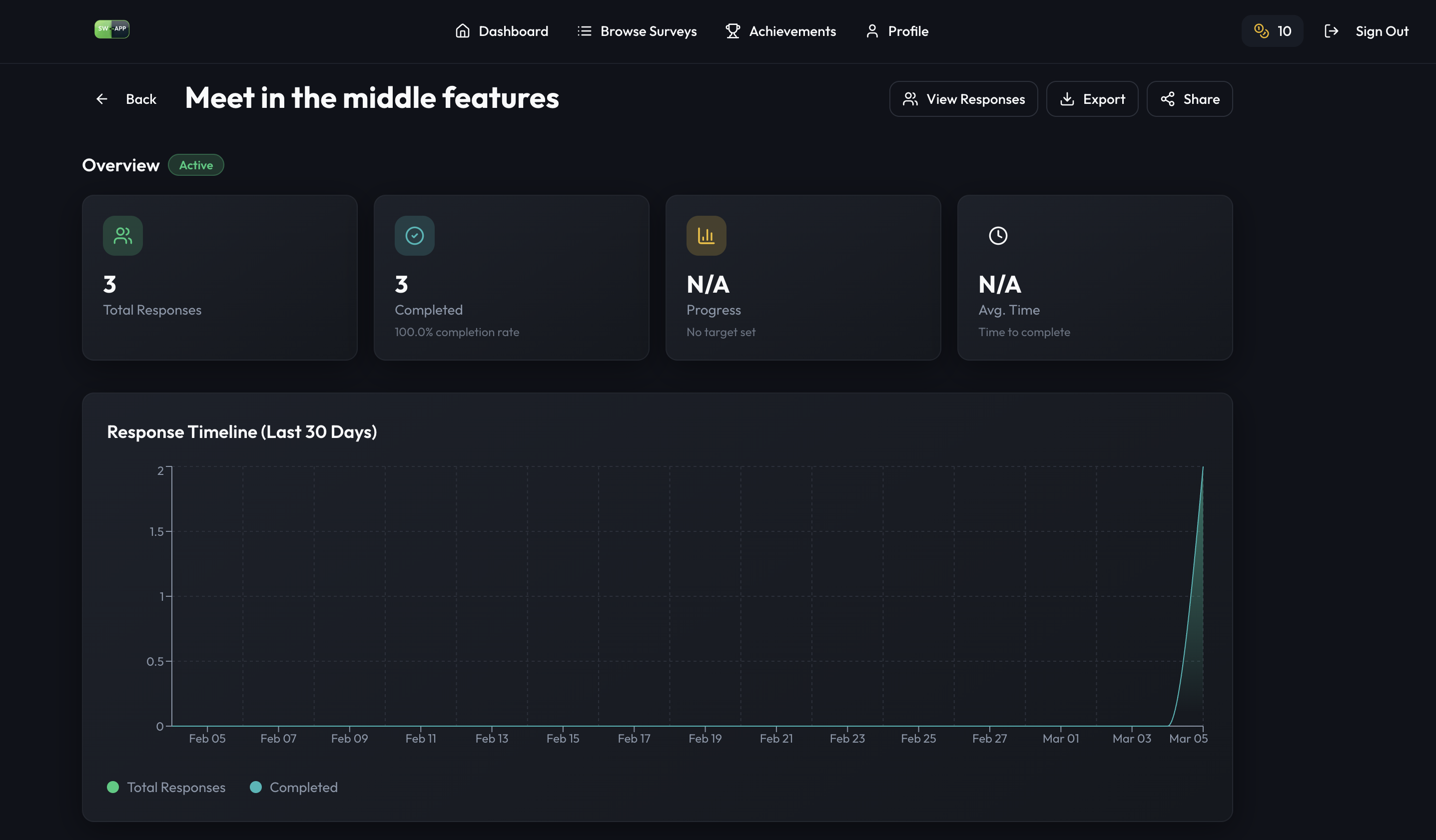Click the sign out arrow icon

[1331, 31]
